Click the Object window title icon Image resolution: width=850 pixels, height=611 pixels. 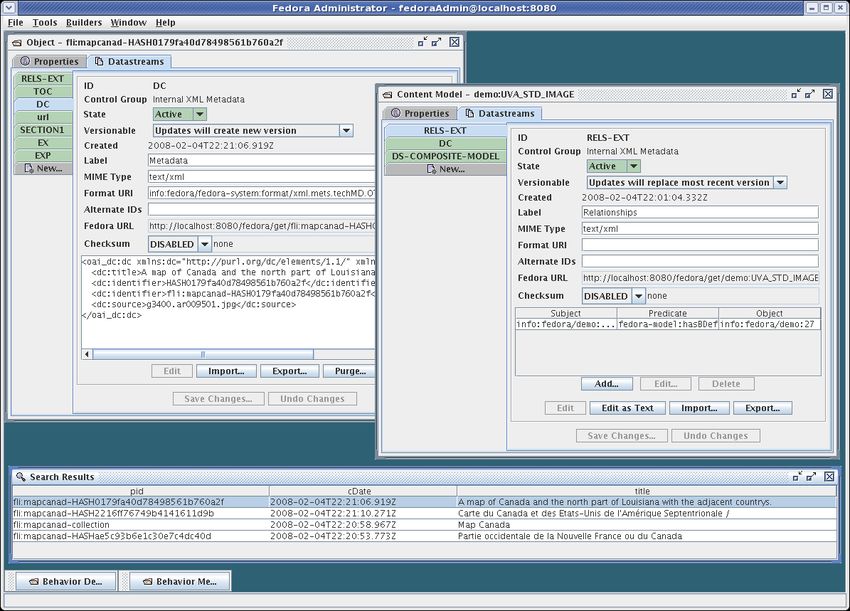[17, 42]
